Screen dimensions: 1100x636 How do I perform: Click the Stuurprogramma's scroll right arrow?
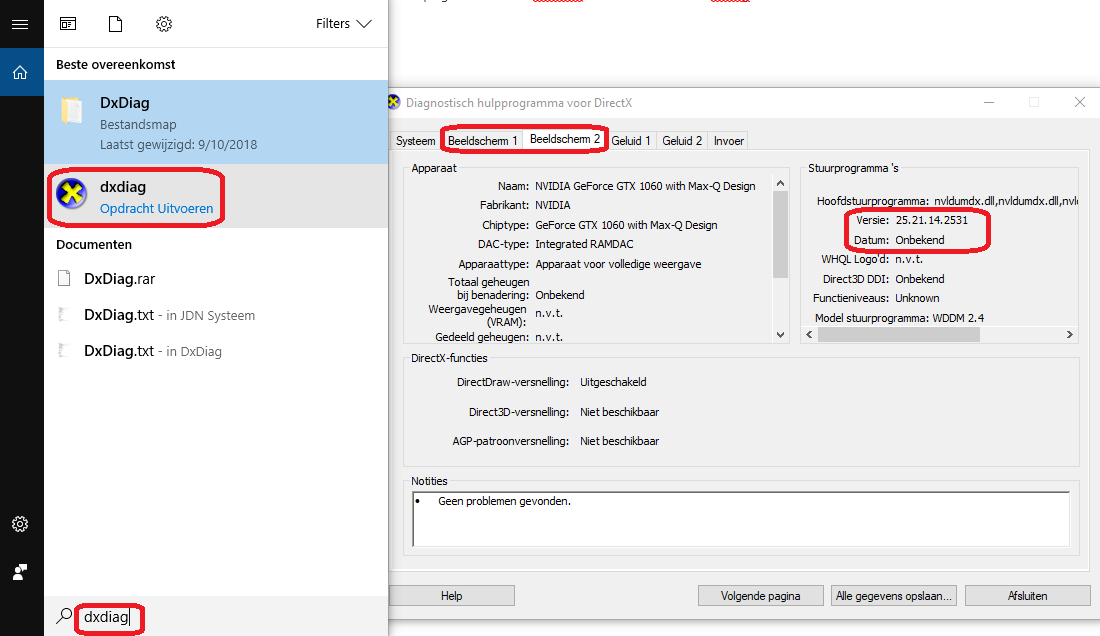point(1070,334)
